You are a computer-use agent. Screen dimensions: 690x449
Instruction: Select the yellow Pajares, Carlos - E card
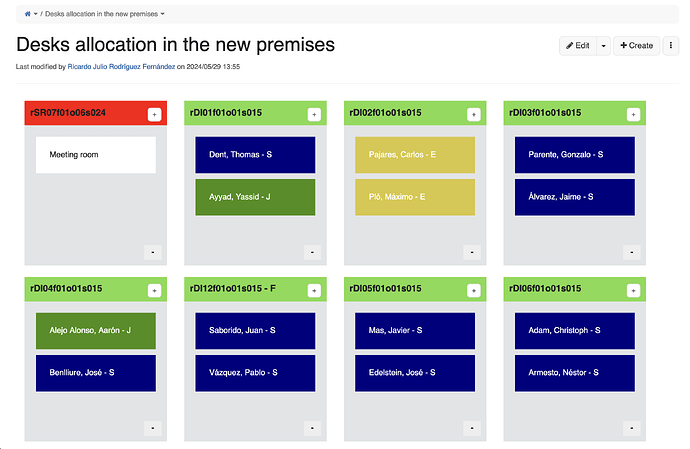coord(415,155)
